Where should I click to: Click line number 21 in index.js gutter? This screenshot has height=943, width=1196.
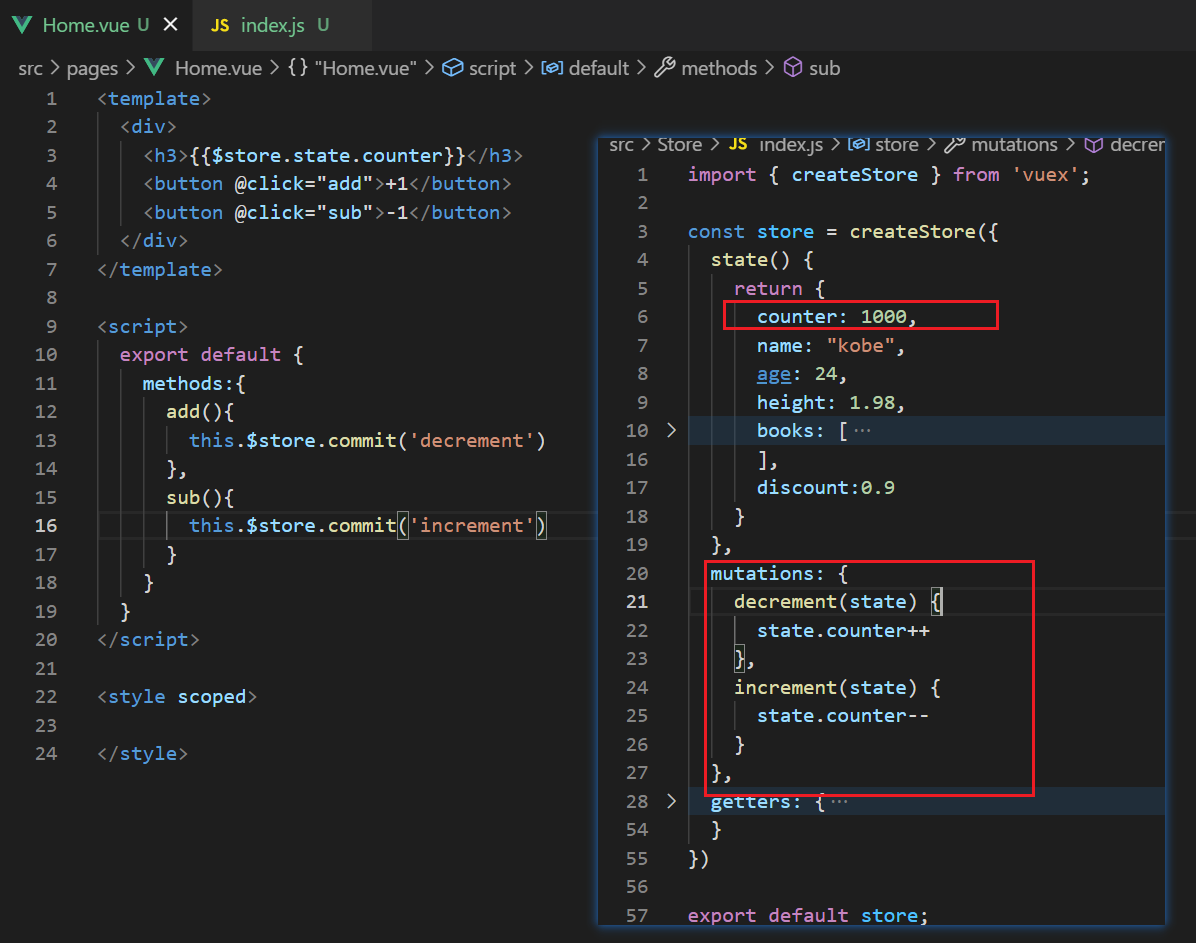(x=637, y=602)
